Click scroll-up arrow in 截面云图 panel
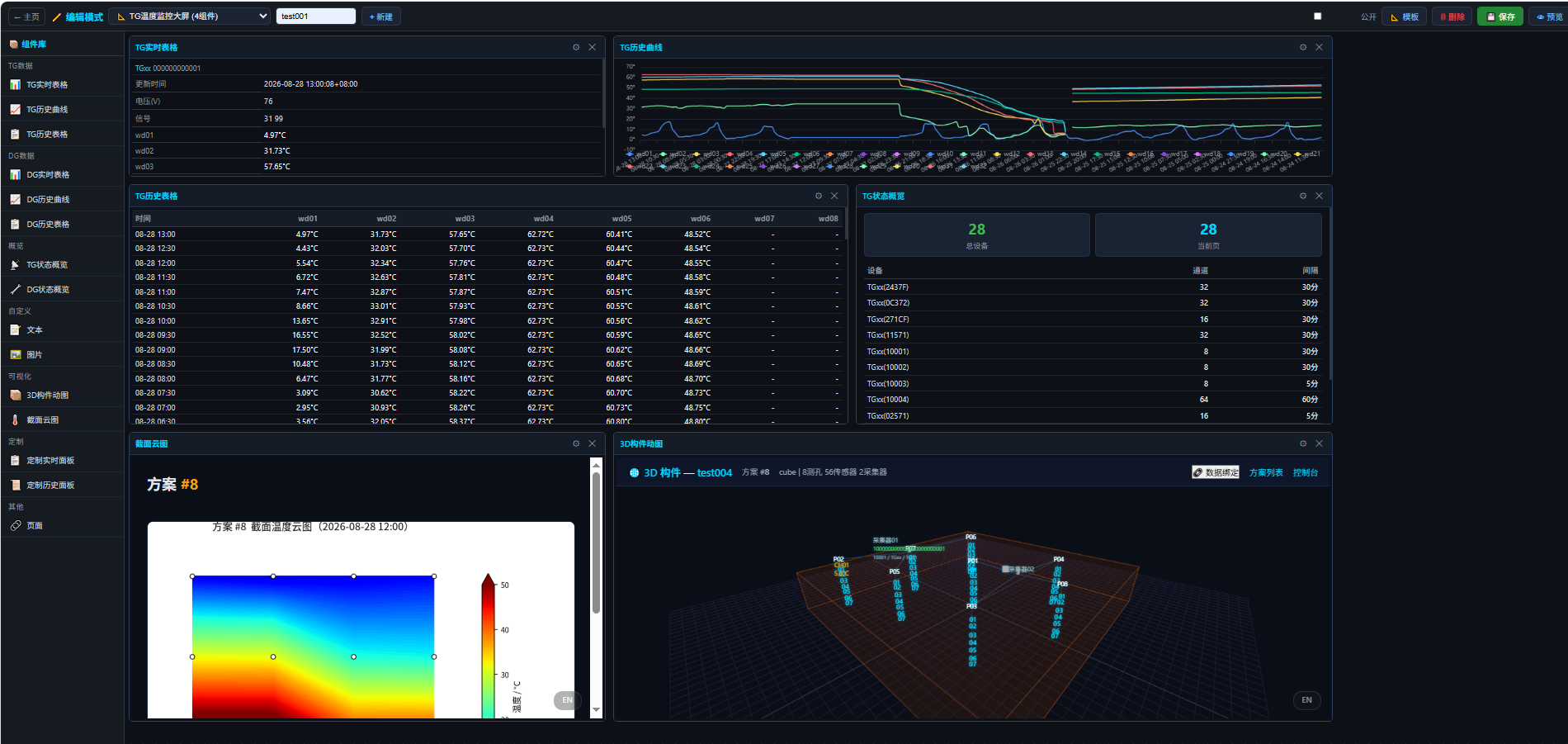The image size is (1568, 744). click(596, 465)
